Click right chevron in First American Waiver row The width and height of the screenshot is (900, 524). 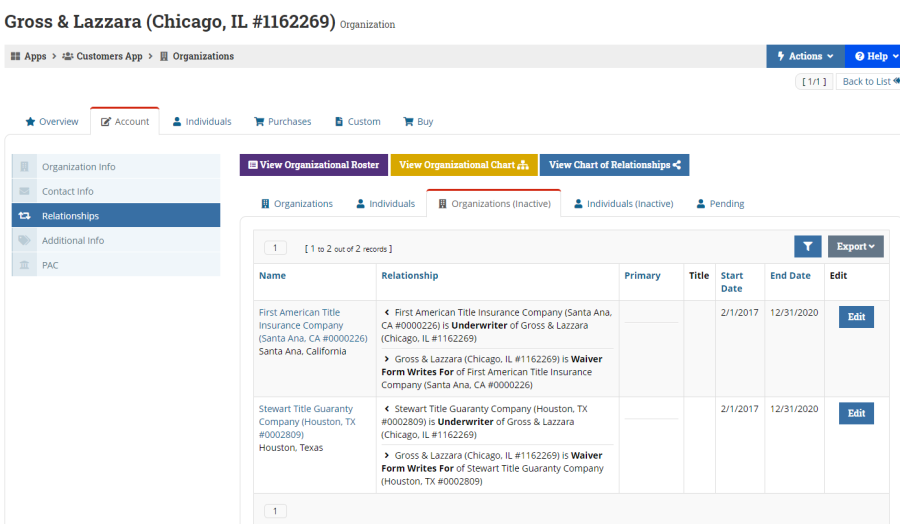pyautogui.click(x=387, y=359)
